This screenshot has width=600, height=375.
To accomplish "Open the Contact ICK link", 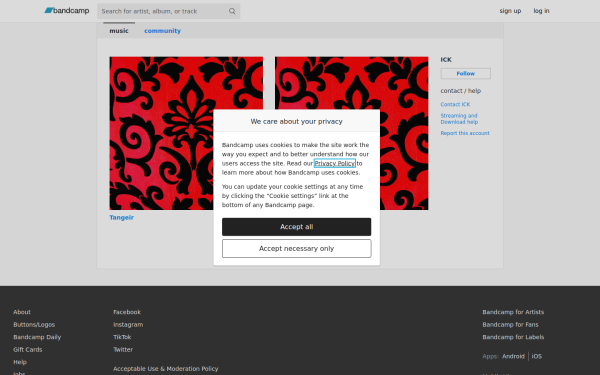I will 455,104.
